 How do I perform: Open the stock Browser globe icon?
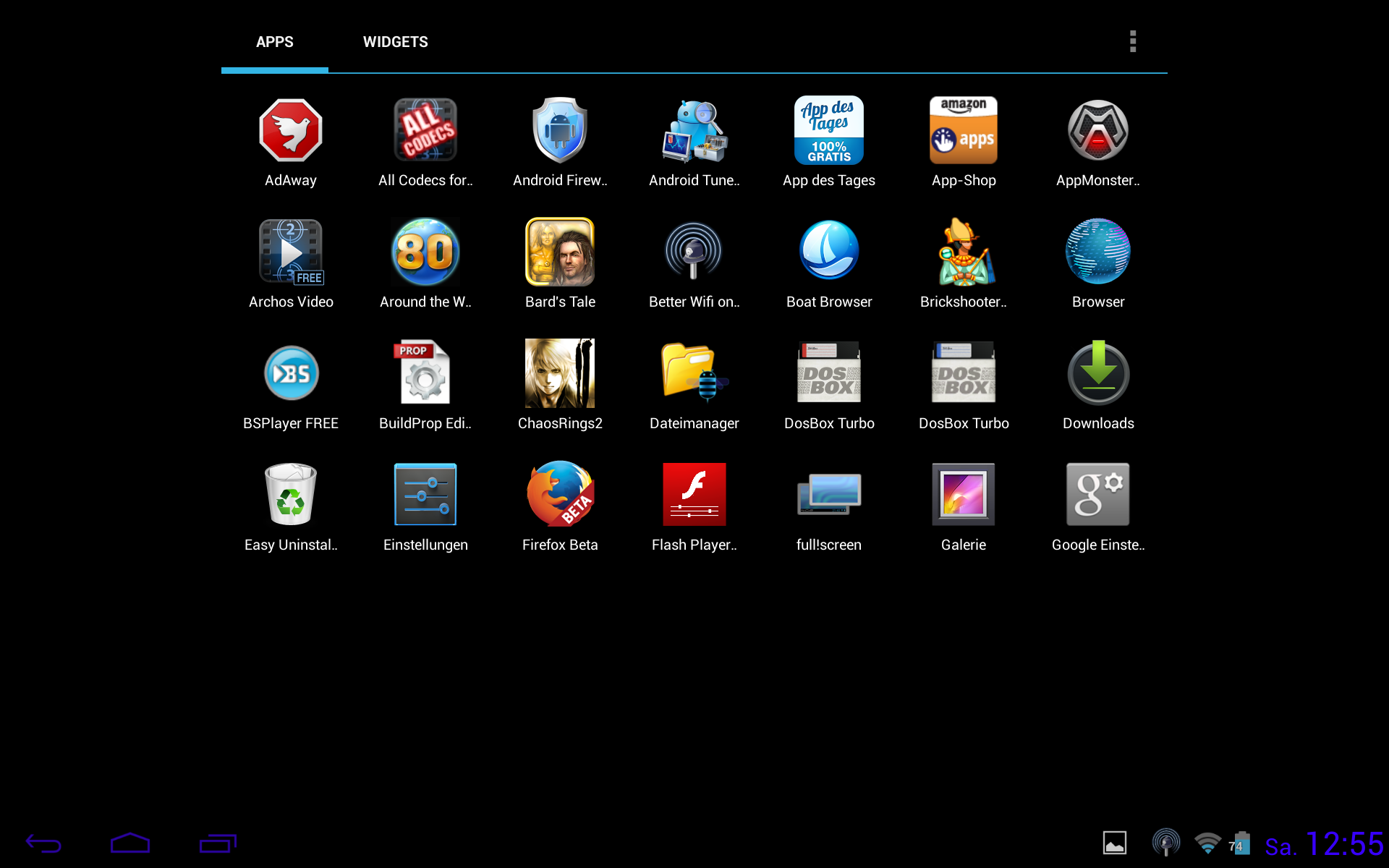pyautogui.click(x=1098, y=251)
